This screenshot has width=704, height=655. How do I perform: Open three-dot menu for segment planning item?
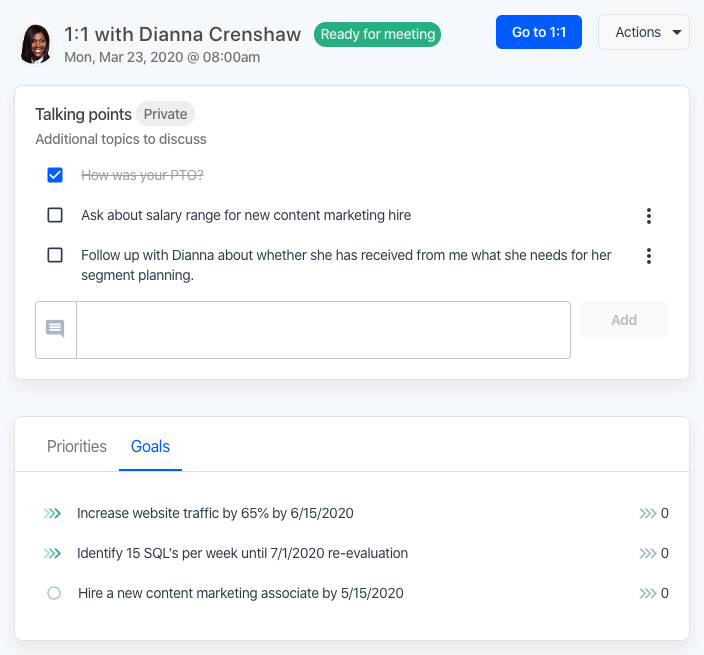649,256
